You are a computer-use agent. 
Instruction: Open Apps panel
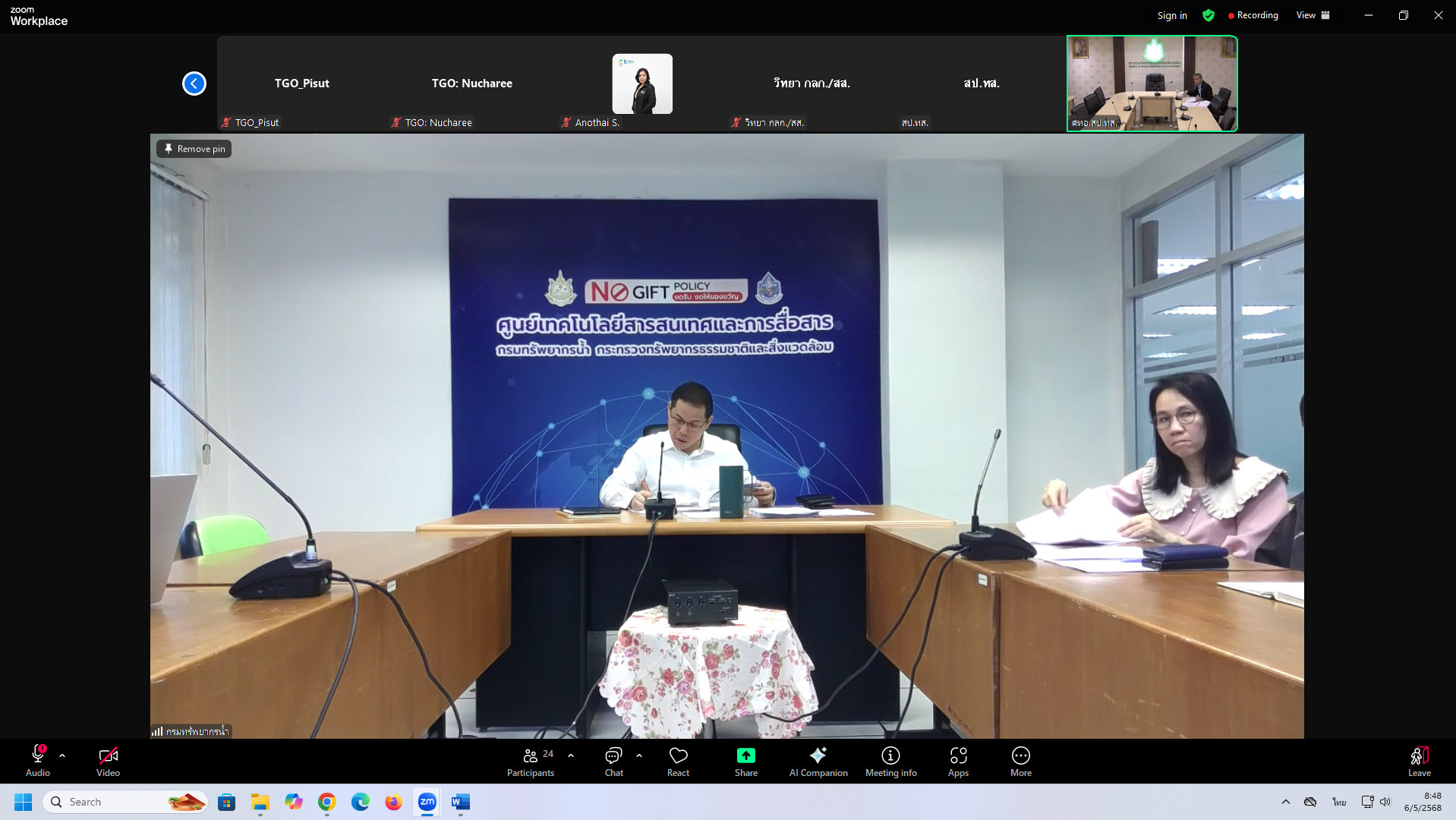(x=959, y=761)
